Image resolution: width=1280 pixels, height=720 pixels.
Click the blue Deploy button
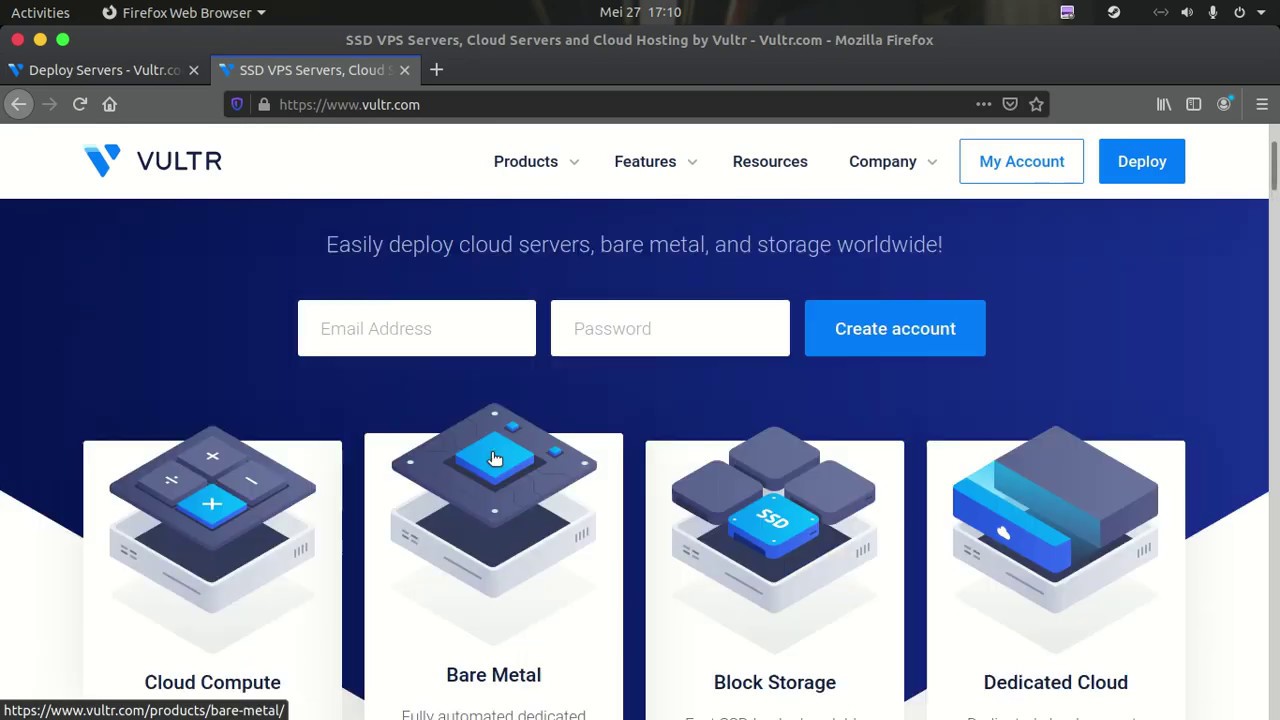point(1142,161)
